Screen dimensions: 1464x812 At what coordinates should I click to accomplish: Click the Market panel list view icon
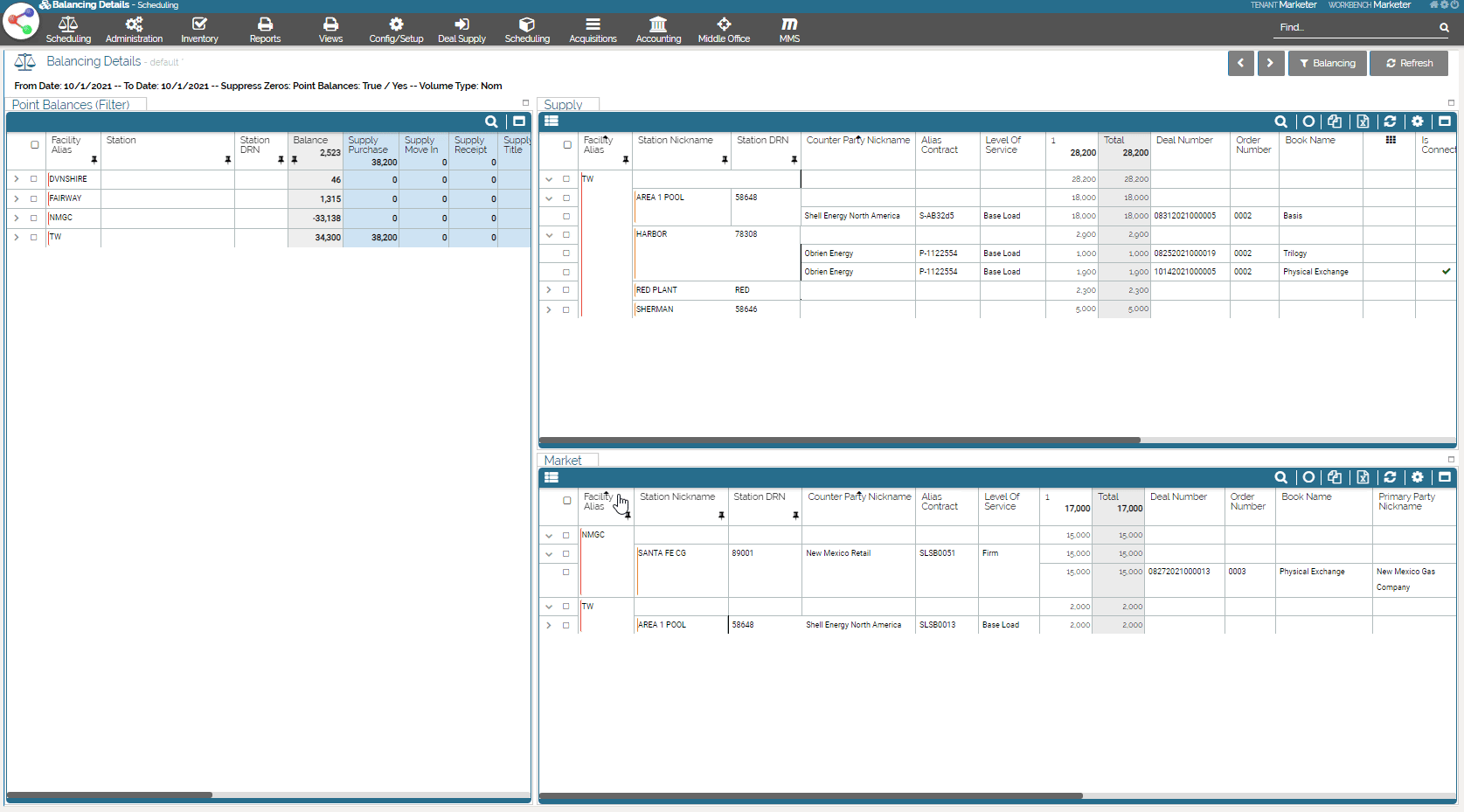click(x=552, y=477)
